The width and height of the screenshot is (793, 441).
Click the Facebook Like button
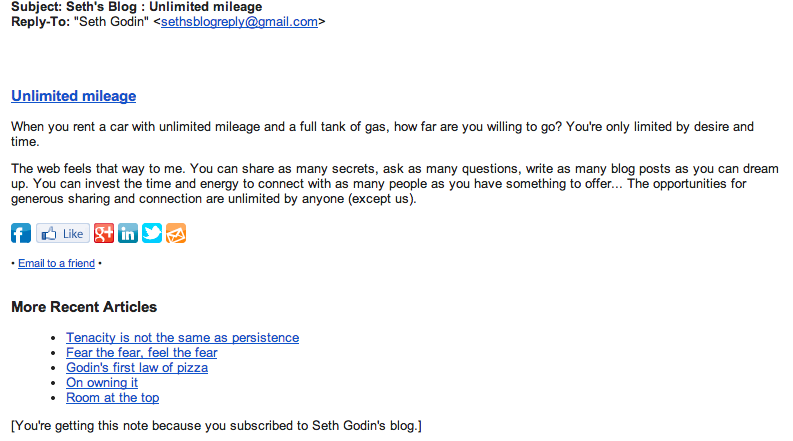click(x=63, y=234)
